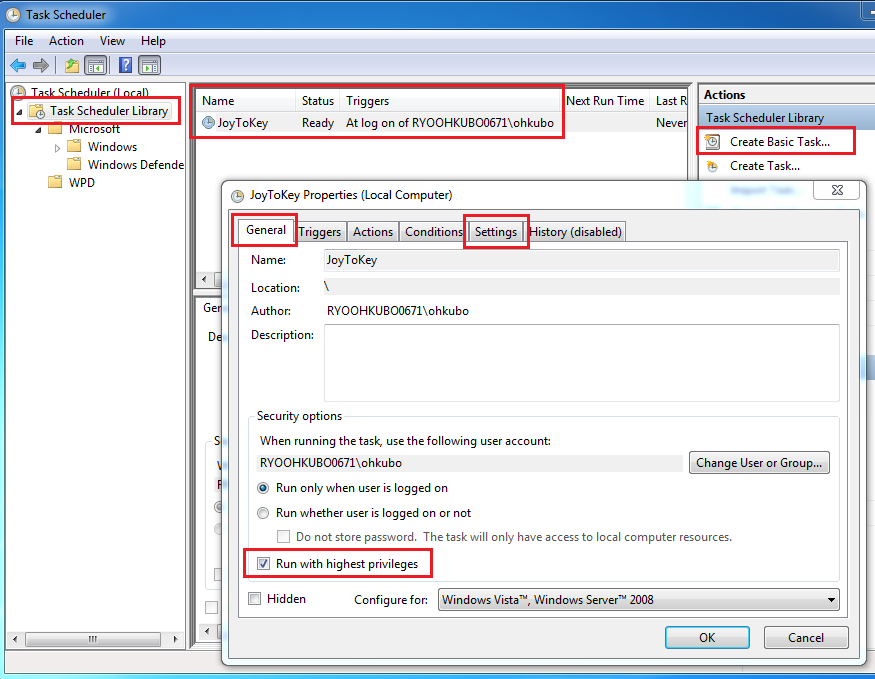Click the Windows folder icon in tree
The image size is (875, 679).
pos(74,146)
